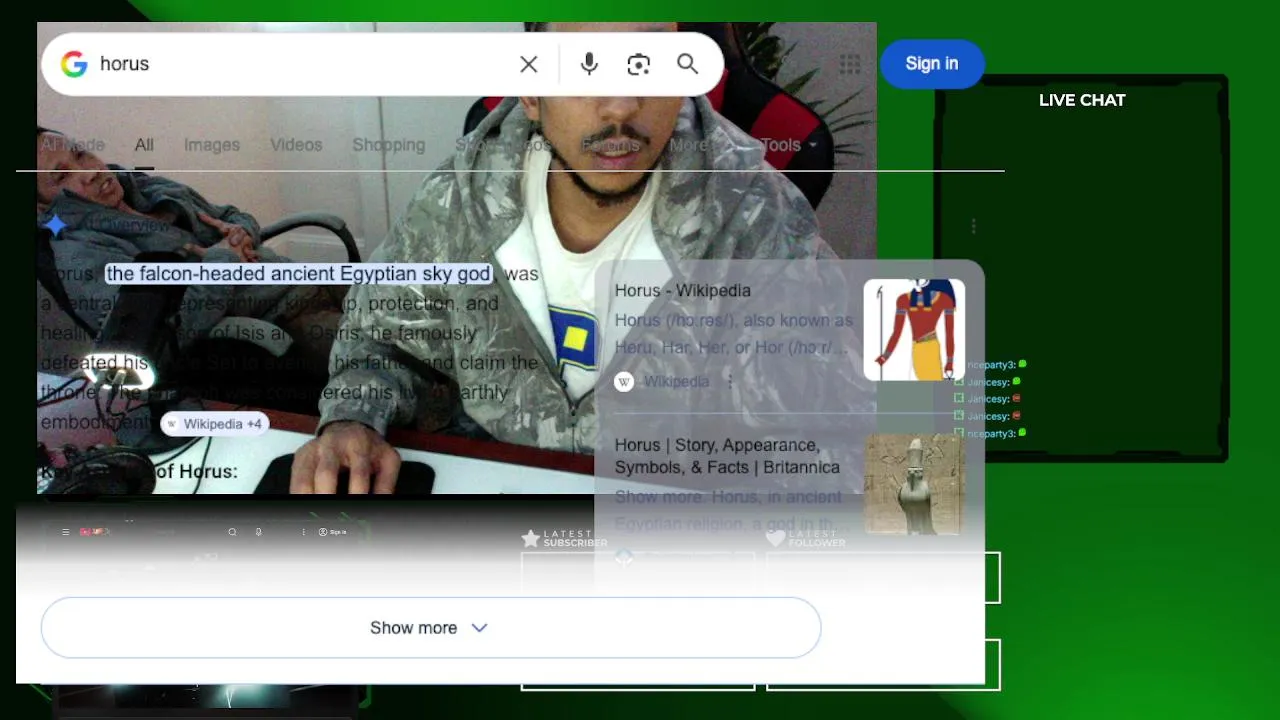
Task: Expand the overview with Show more
Action: pyautogui.click(x=431, y=628)
